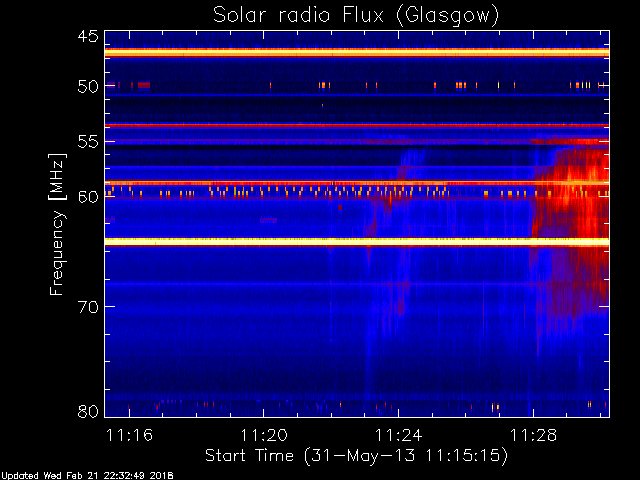Click the "Updated Wed Feb 21" timestamp text
The height and width of the screenshot is (480, 640).
coord(87,476)
